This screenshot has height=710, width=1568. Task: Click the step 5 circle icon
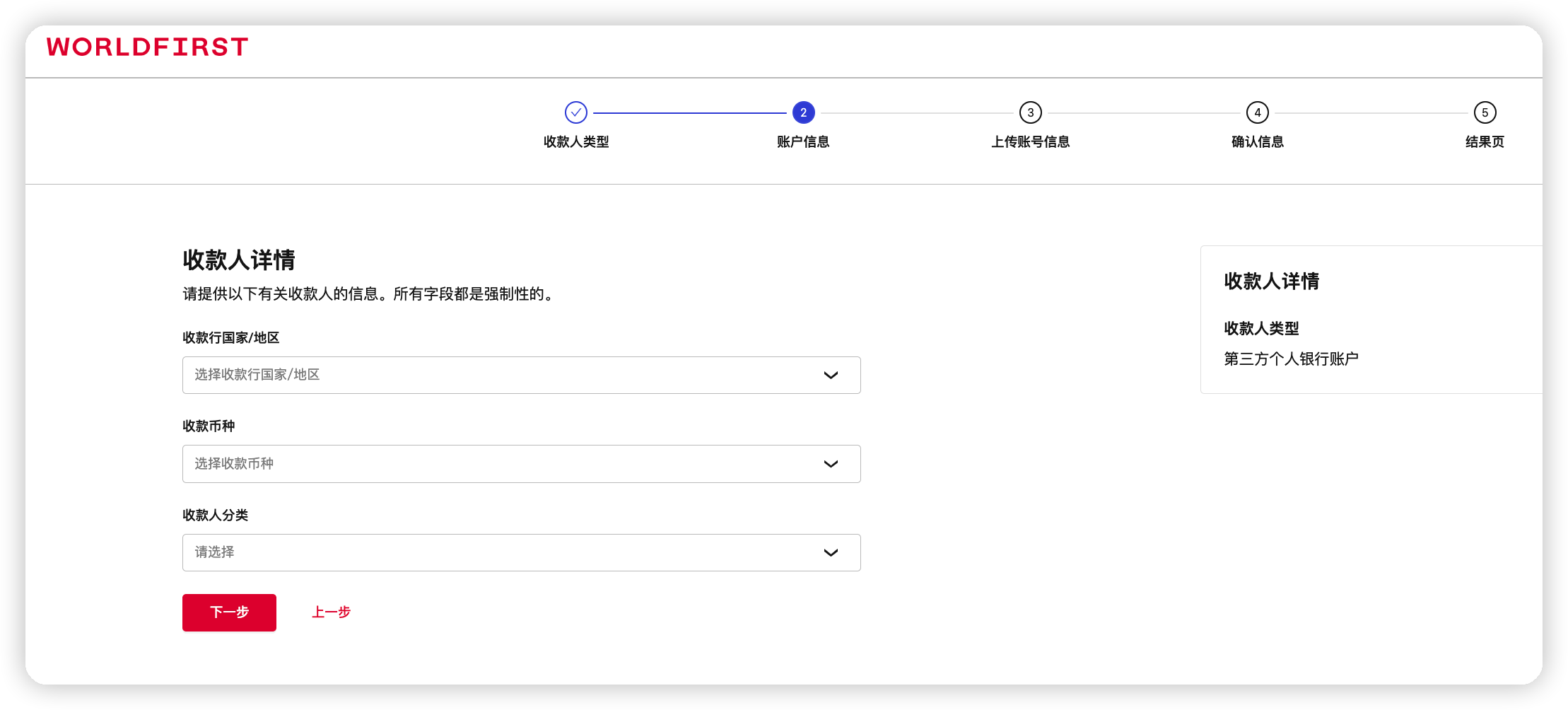[1485, 112]
